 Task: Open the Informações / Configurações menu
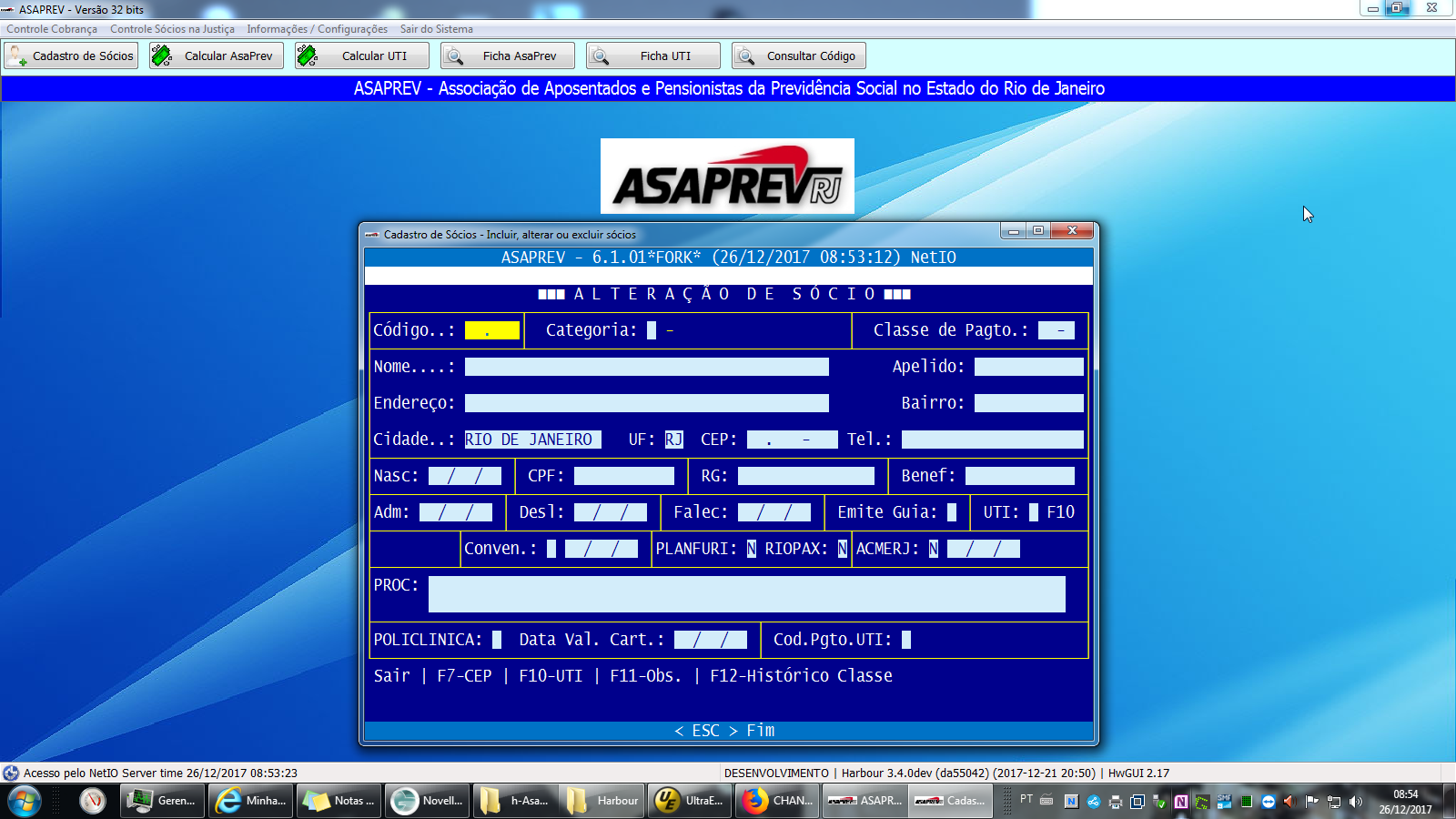(317, 29)
